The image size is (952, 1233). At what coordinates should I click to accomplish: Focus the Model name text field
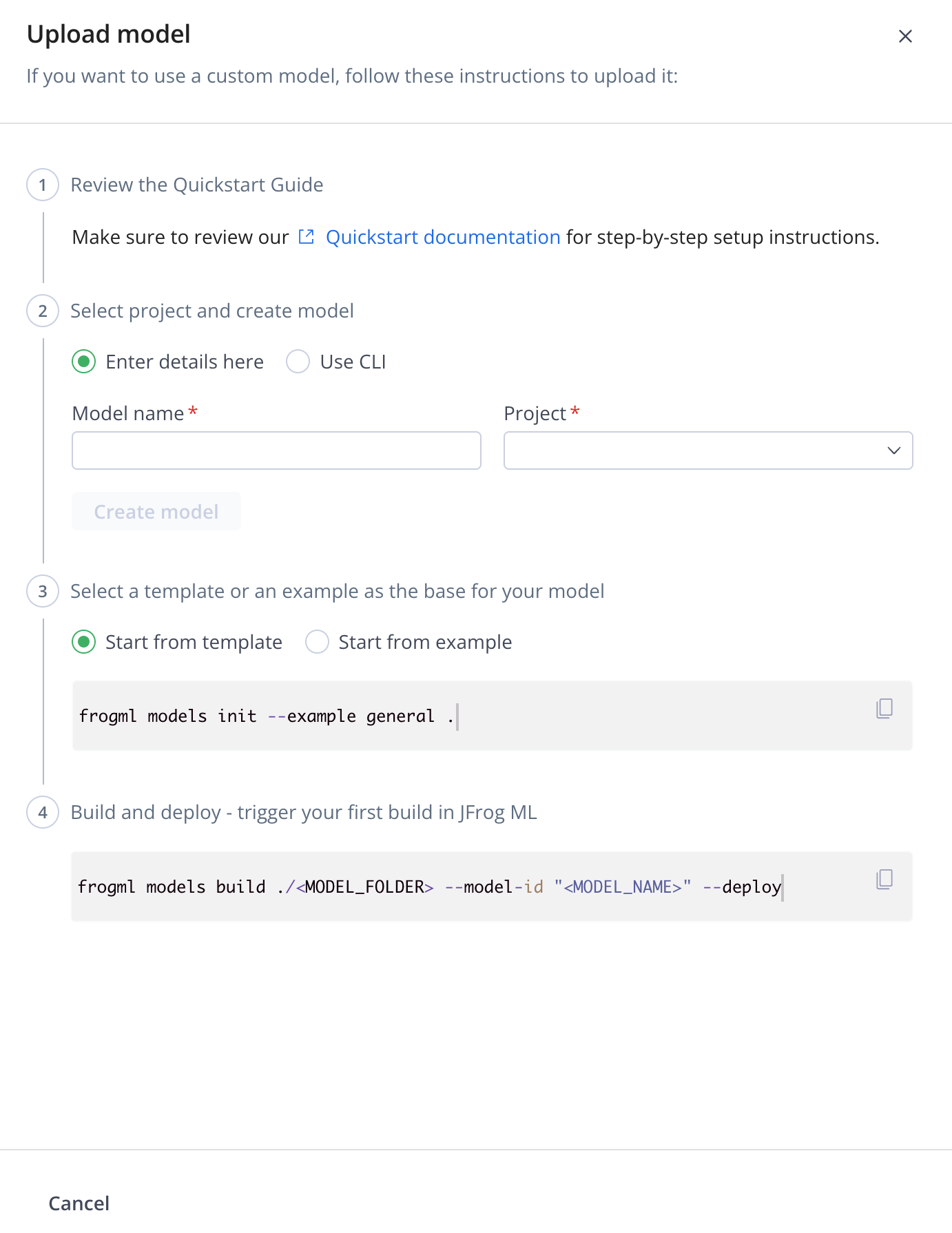[276, 450]
